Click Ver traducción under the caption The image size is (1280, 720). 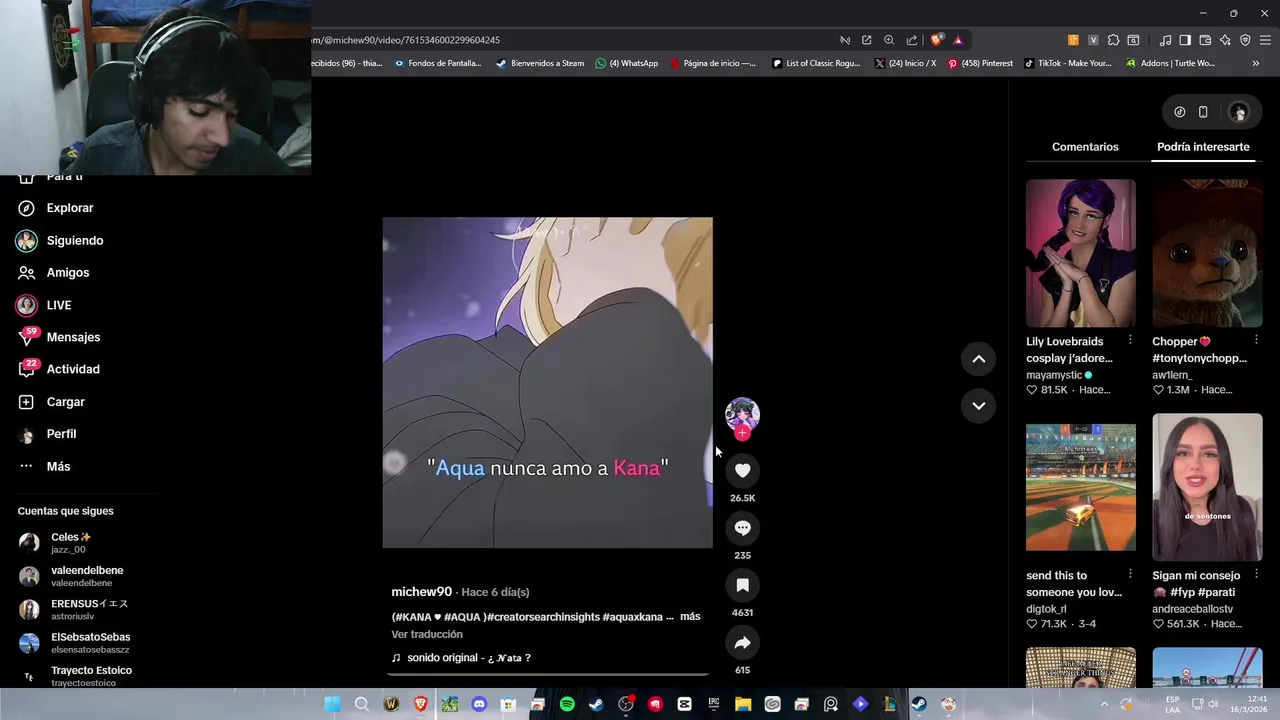click(x=427, y=634)
